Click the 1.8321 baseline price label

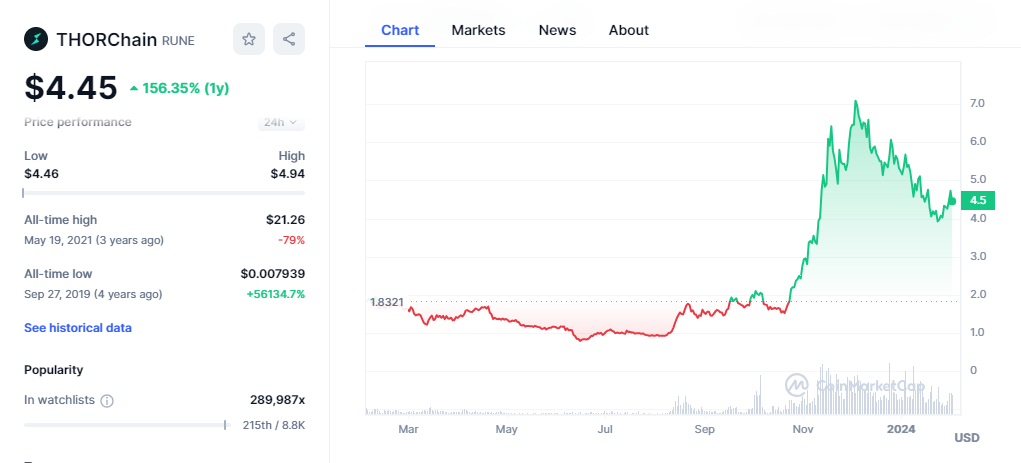coord(387,302)
